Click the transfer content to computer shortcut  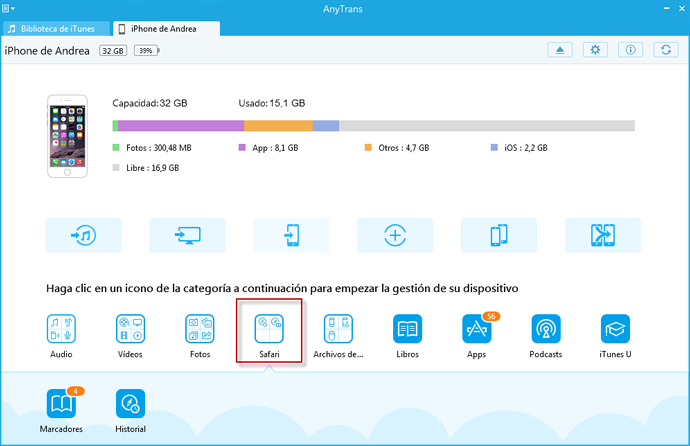point(187,235)
